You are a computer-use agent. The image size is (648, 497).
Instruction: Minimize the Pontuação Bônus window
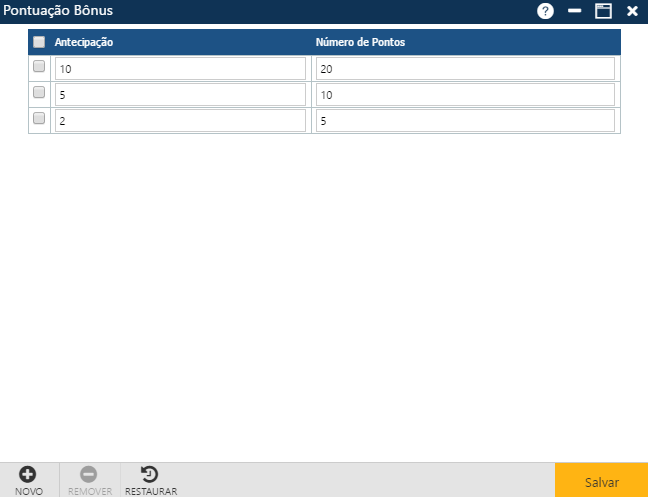(x=574, y=11)
